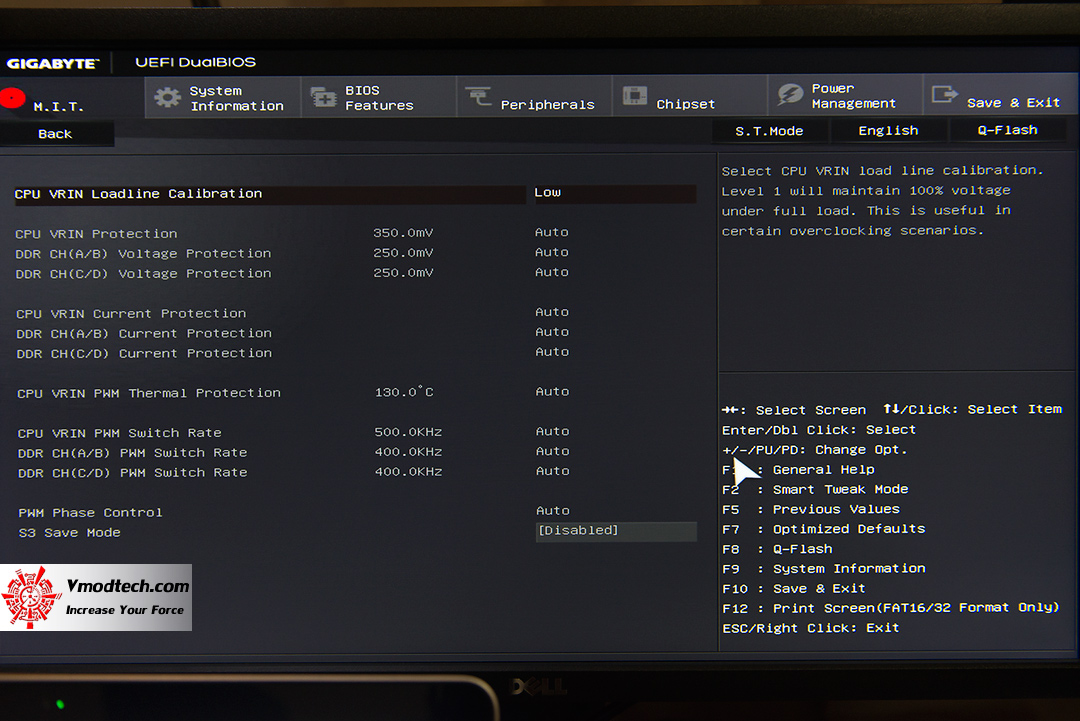Viewport: 1080px width, 721px height.
Task: Click the 350.0mV CPU VRIN value
Action: click(x=404, y=233)
